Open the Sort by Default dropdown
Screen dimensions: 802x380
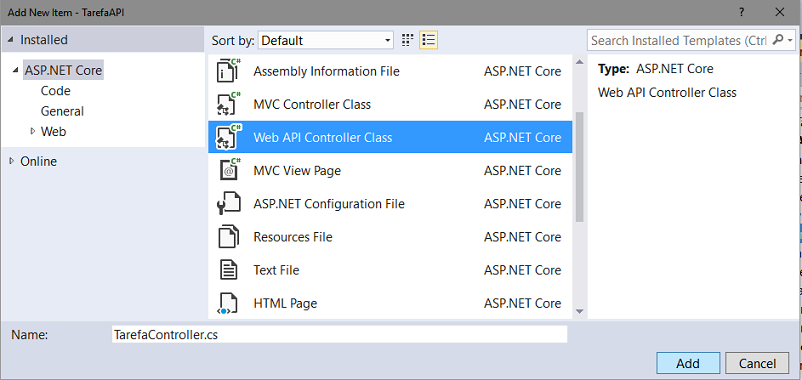coord(326,40)
